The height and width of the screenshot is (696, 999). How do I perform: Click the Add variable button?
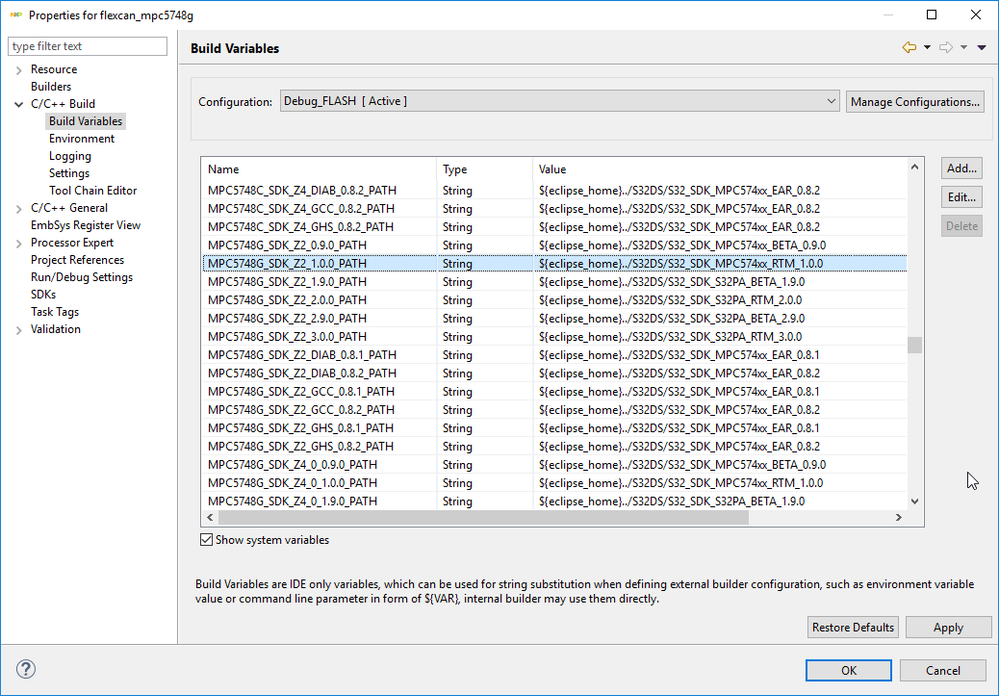coord(962,169)
